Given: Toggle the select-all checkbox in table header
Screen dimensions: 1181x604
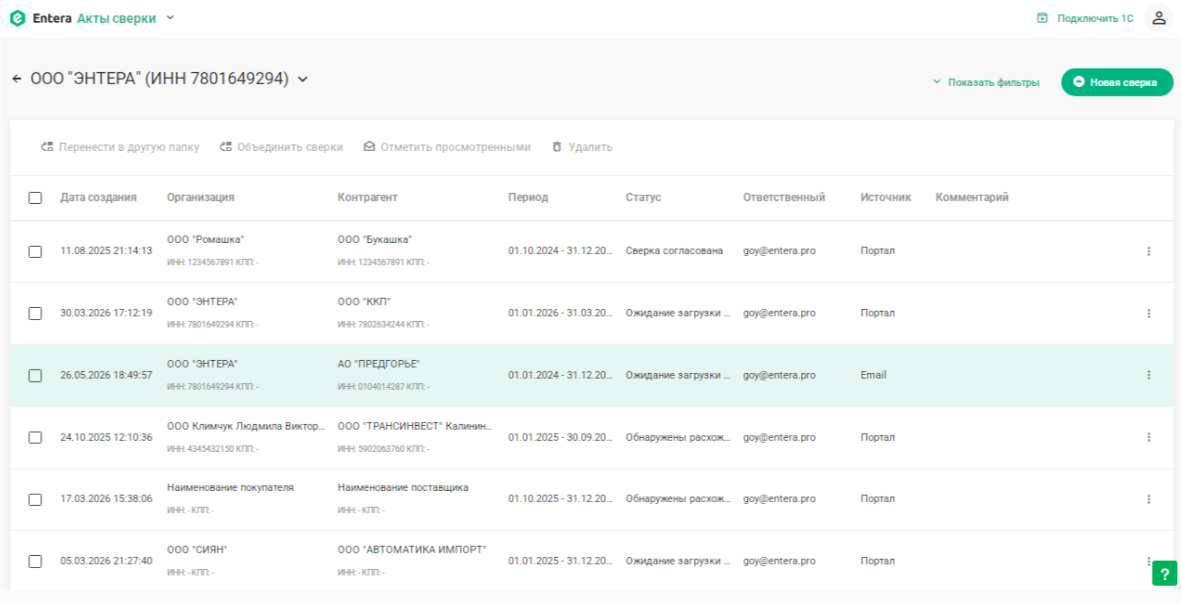Looking at the screenshot, I should [35, 198].
